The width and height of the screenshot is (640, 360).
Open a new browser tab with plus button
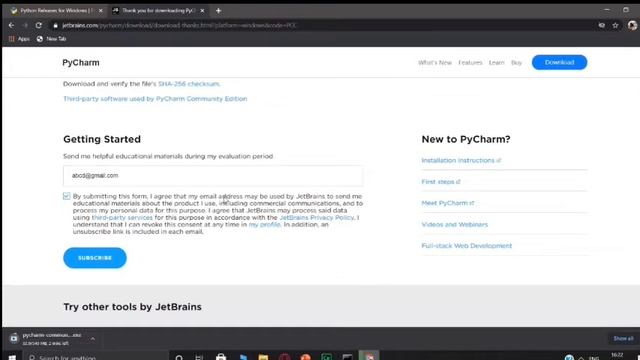pyautogui.click(x=218, y=11)
